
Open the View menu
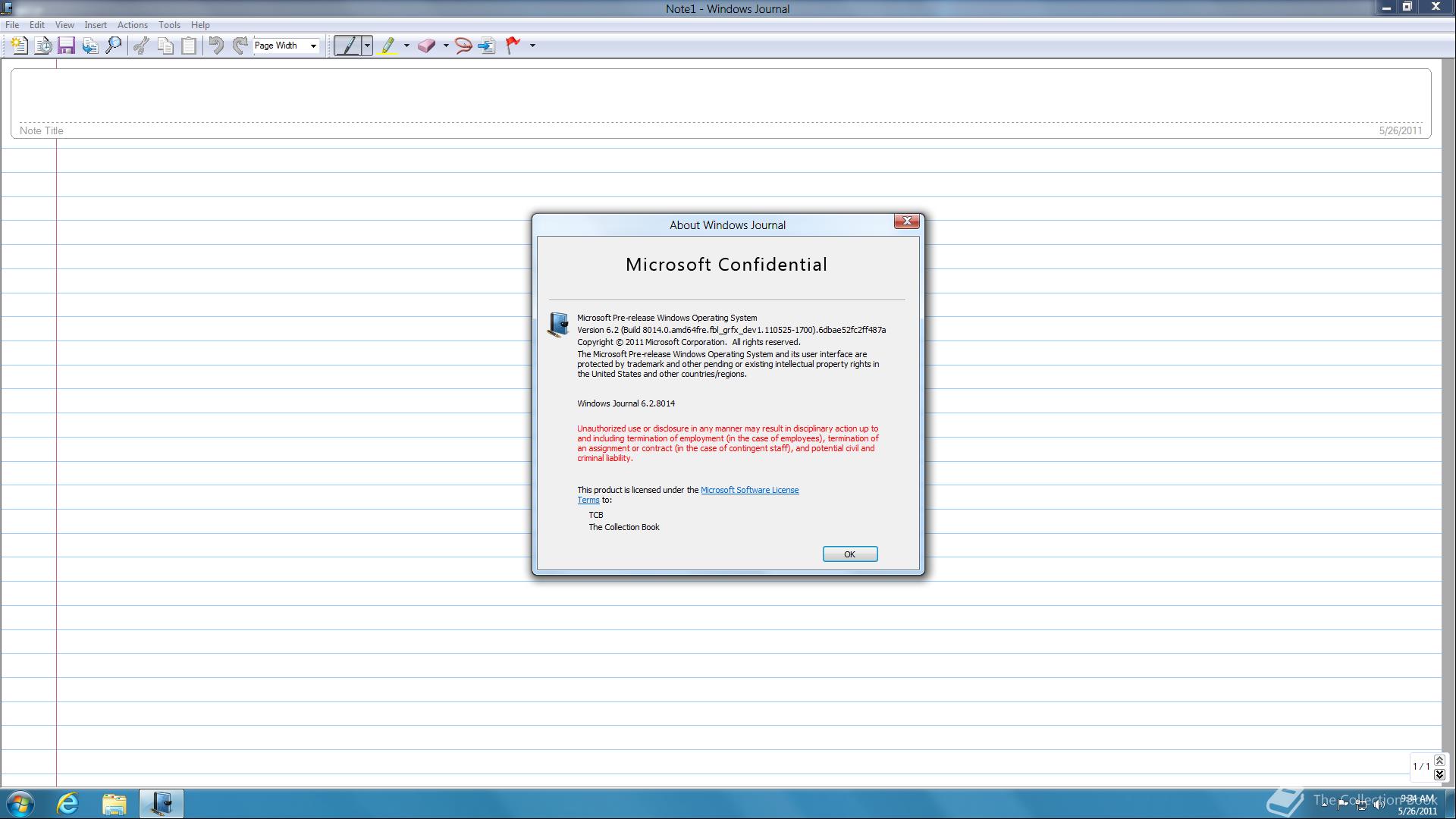click(x=64, y=25)
